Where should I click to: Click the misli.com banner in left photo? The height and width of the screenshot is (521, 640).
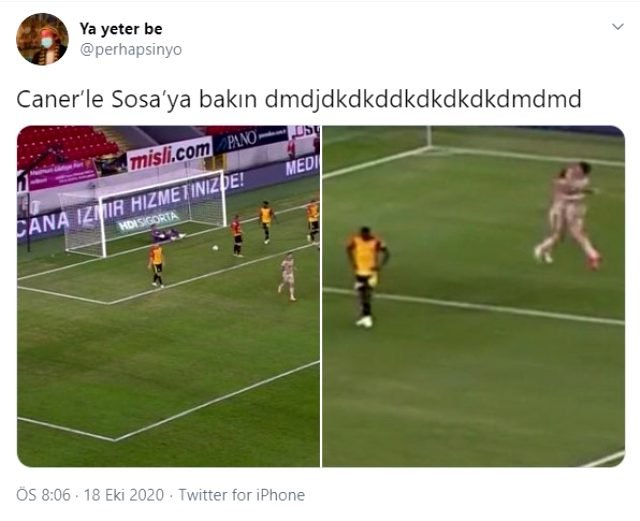[169, 154]
